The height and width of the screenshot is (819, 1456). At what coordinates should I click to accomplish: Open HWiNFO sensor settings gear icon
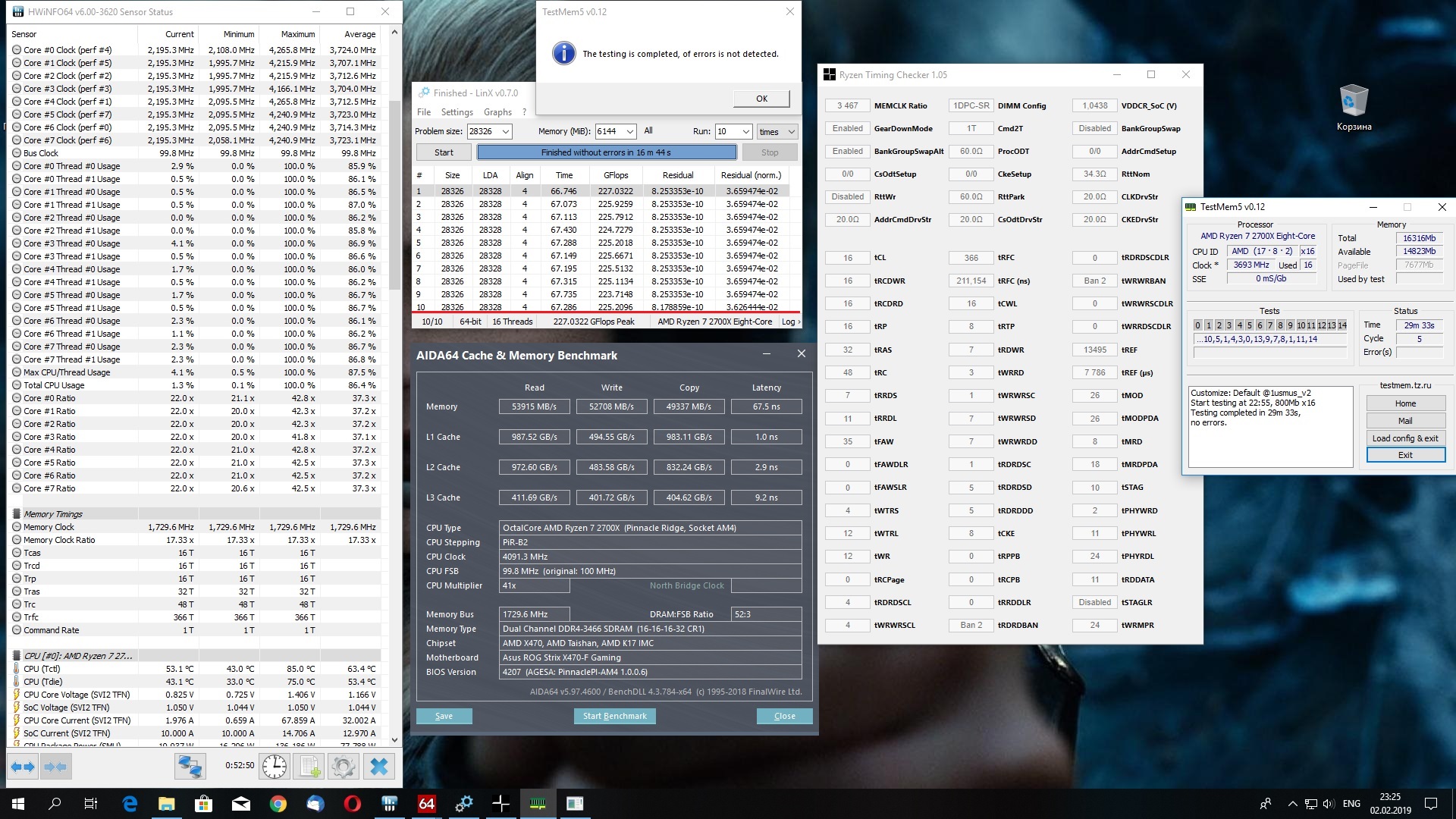click(343, 767)
